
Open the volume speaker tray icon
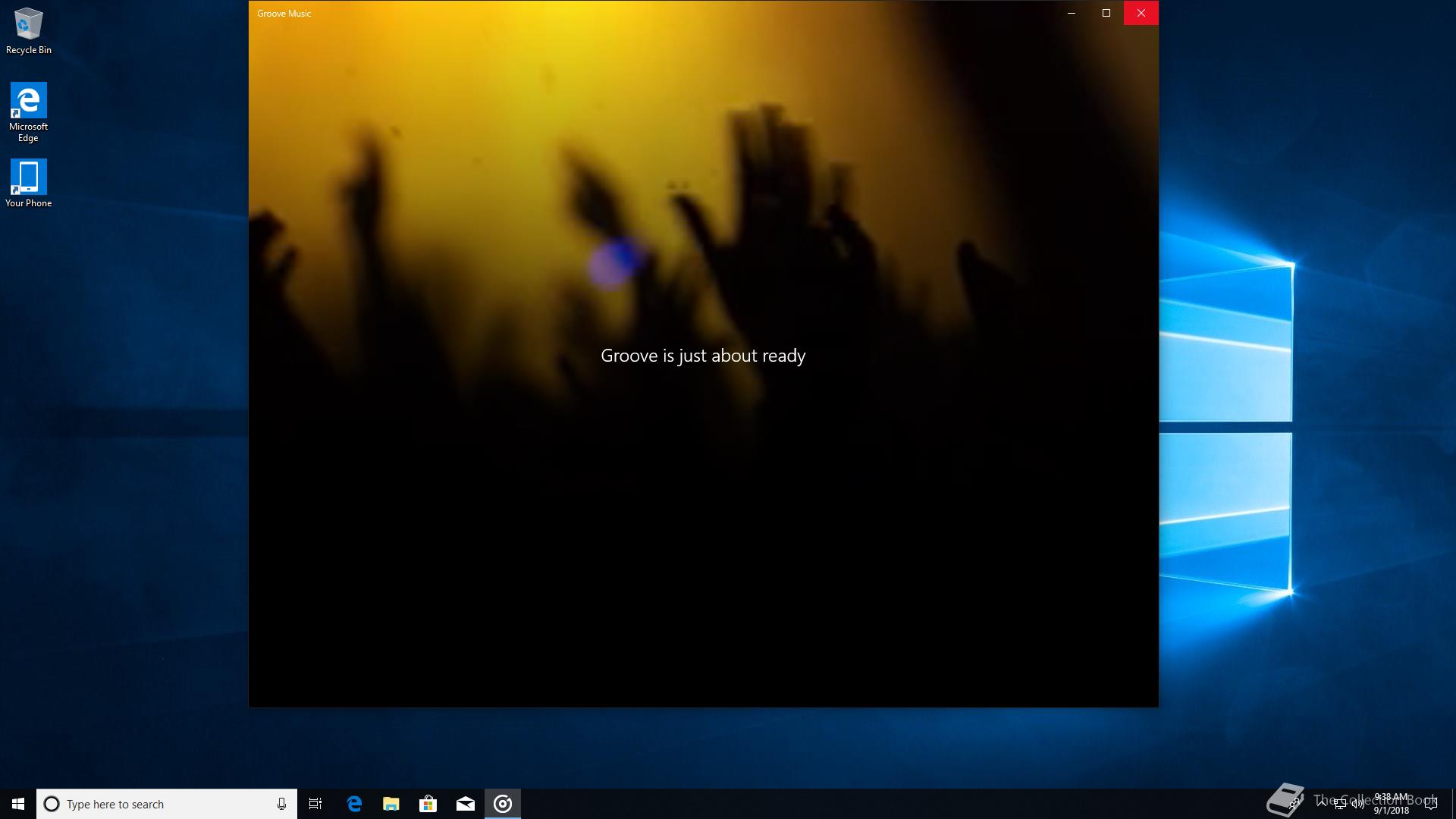click(x=1358, y=804)
